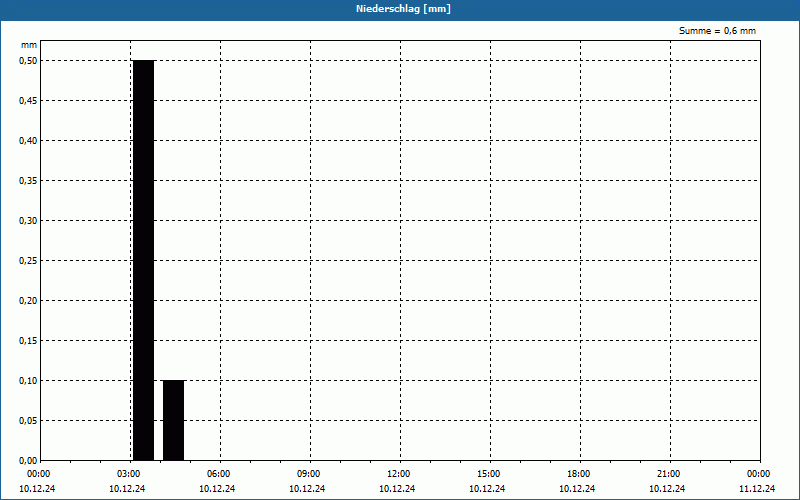Click the 0,30 y-axis value
Viewport: 800px width, 500px height.
(x=28, y=220)
